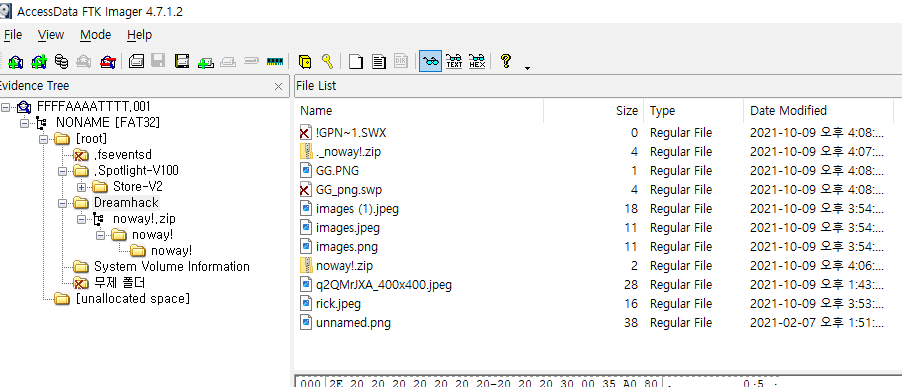Collapse the first noway! subfolder node

click(x=101, y=235)
